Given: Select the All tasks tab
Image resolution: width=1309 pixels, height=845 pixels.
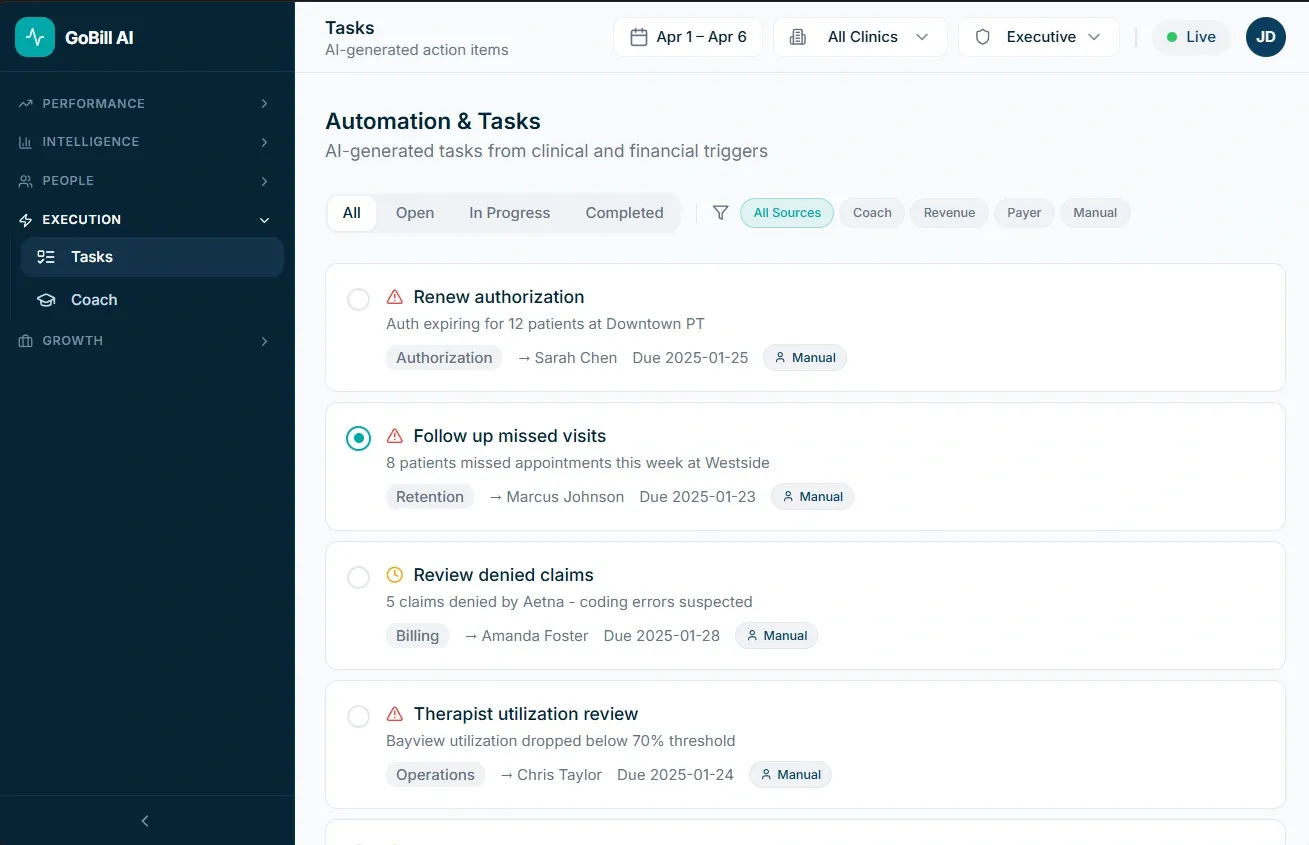Looking at the screenshot, I should (x=352, y=213).
